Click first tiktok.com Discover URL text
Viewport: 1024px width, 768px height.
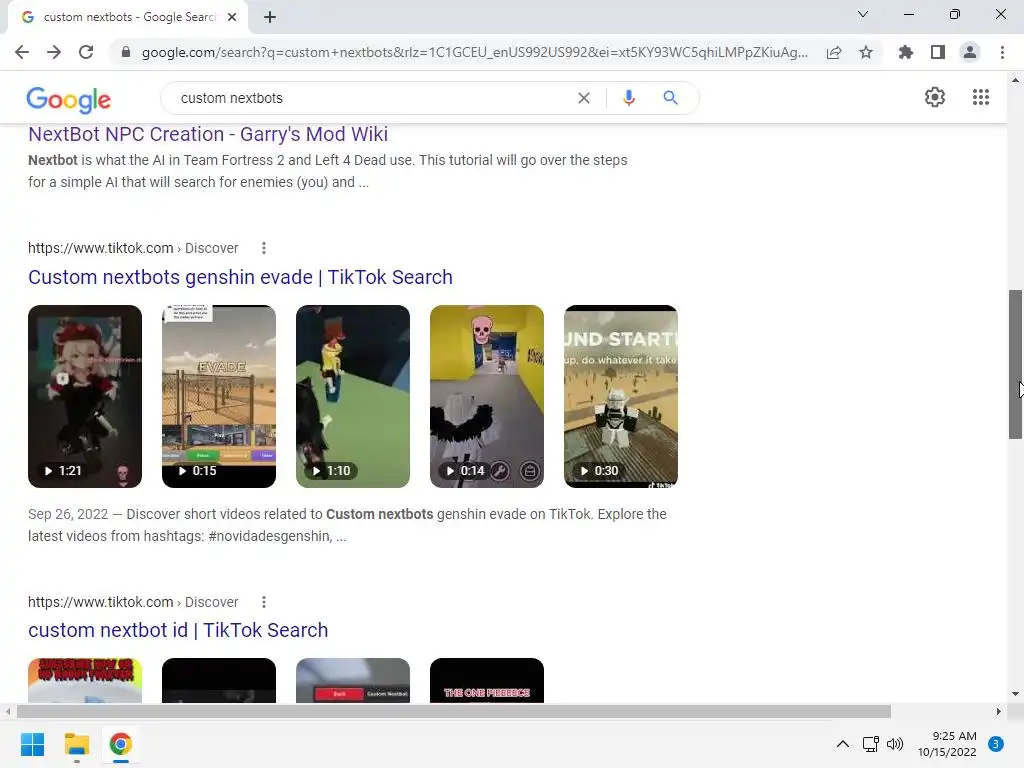click(x=133, y=248)
